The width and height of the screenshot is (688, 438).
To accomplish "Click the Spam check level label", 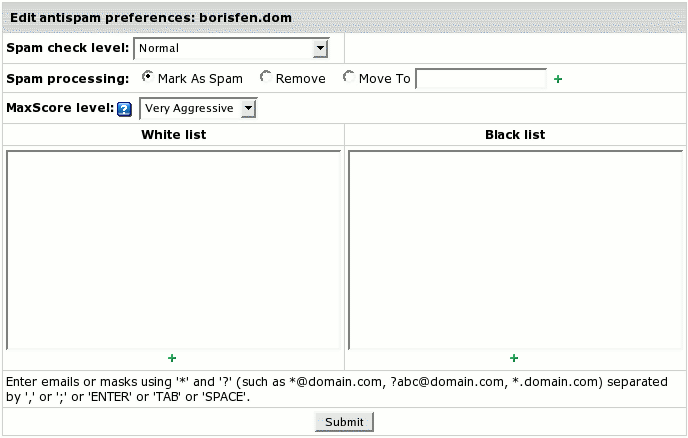I will 68,47.
